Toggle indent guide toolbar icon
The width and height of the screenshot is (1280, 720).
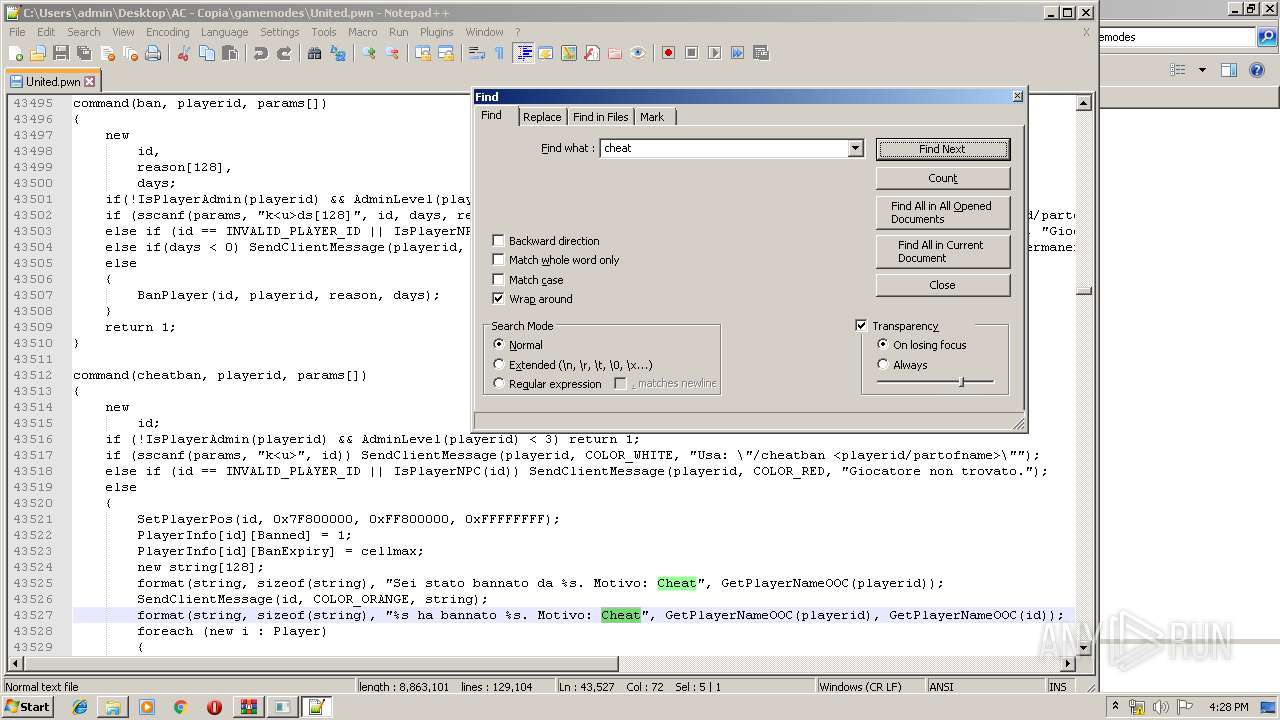pos(523,53)
